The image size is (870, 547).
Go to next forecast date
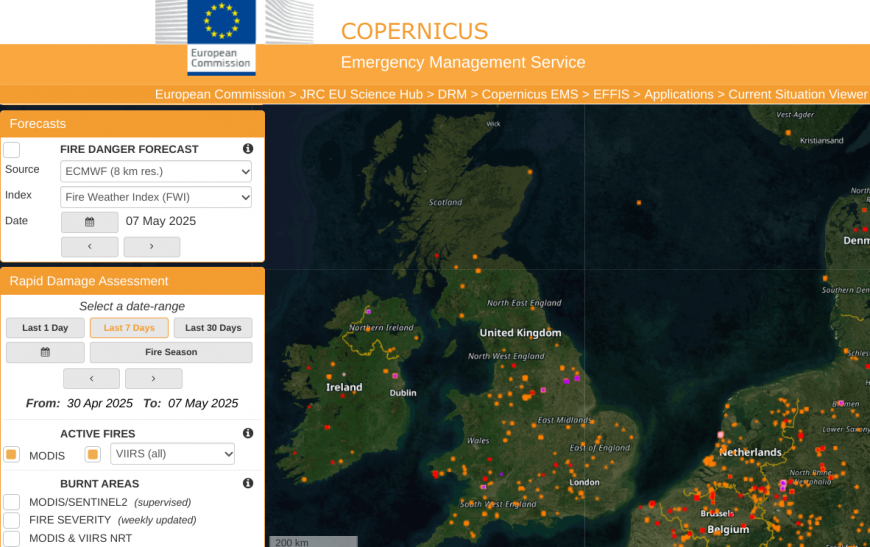pyautogui.click(x=151, y=247)
